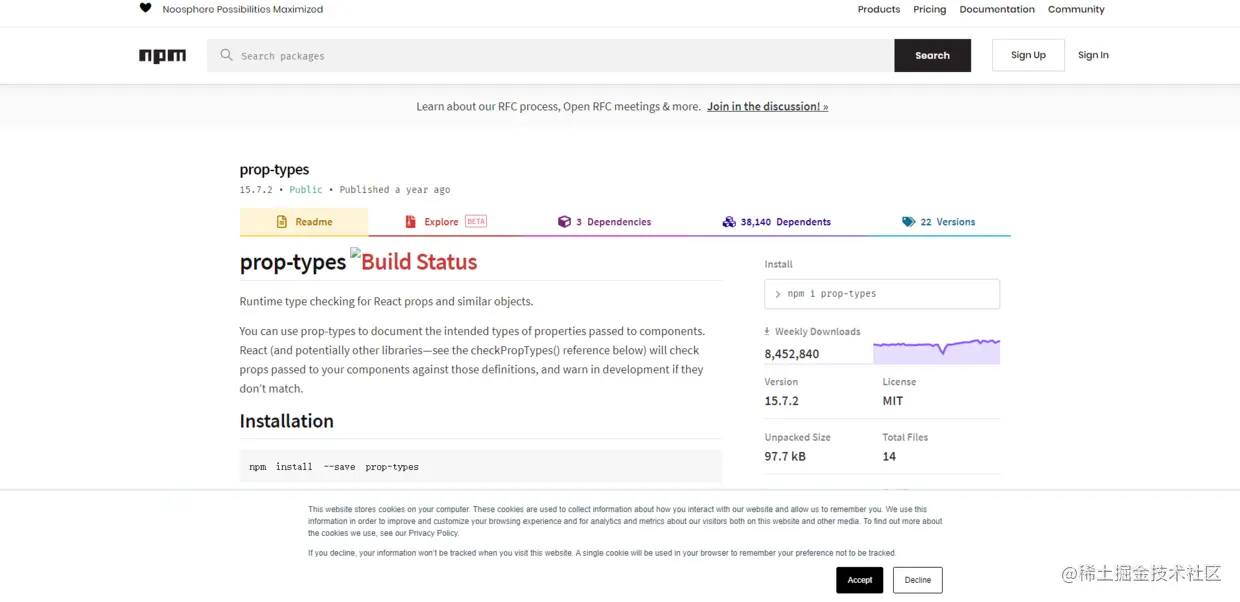Accept the cookie notice
The height and width of the screenshot is (602, 1240).
coord(860,580)
